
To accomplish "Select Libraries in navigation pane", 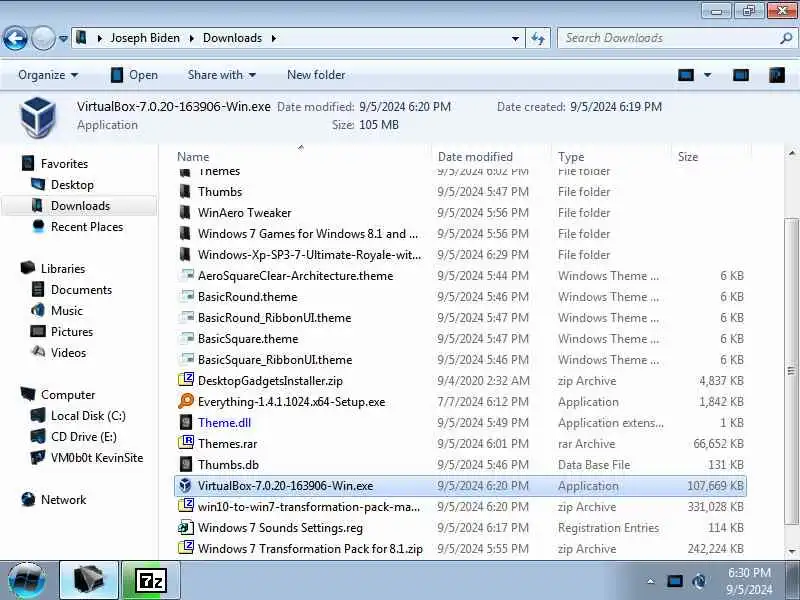I will [63, 268].
